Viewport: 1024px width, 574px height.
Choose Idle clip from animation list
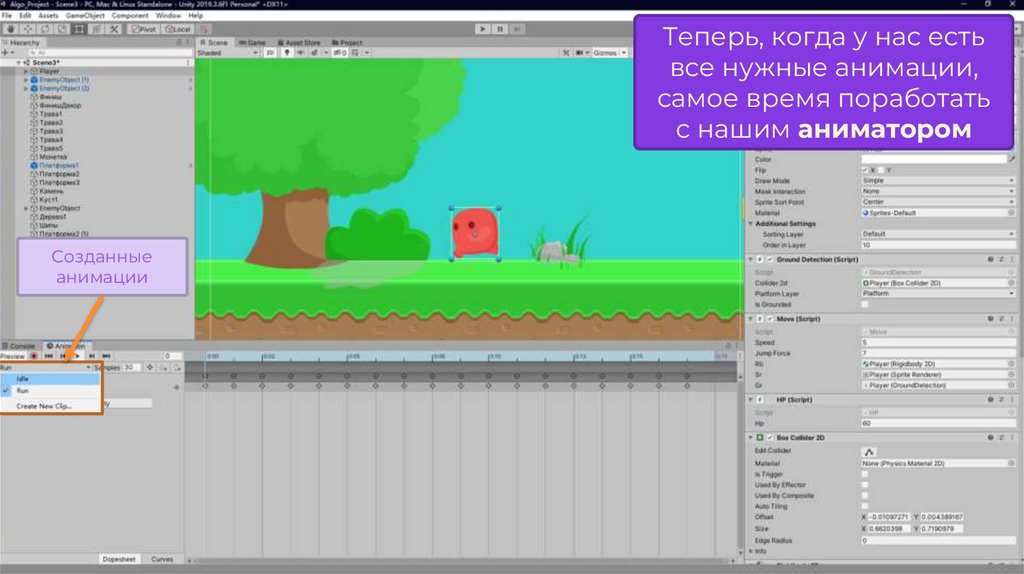pyautogui.click(x=23, y=379)
